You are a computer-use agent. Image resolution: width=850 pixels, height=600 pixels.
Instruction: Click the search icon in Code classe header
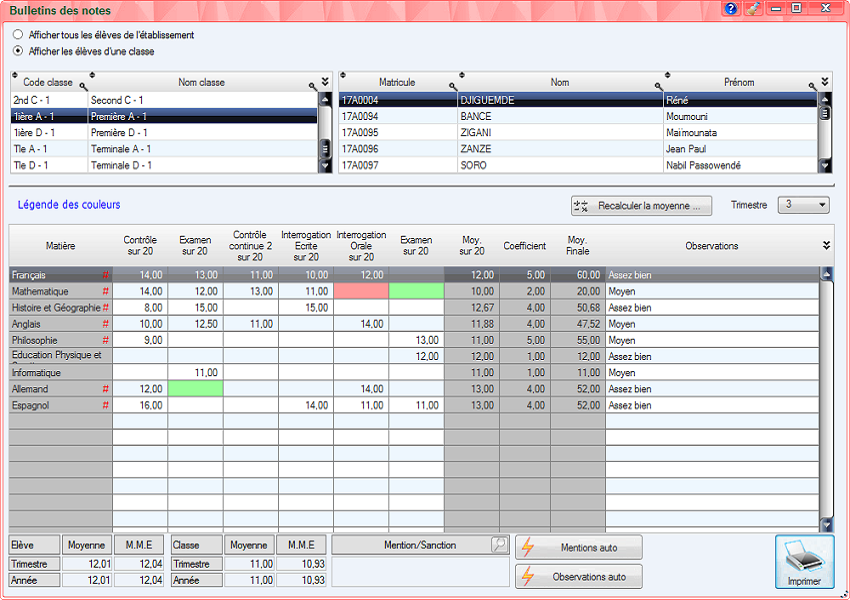pos(83,87)
